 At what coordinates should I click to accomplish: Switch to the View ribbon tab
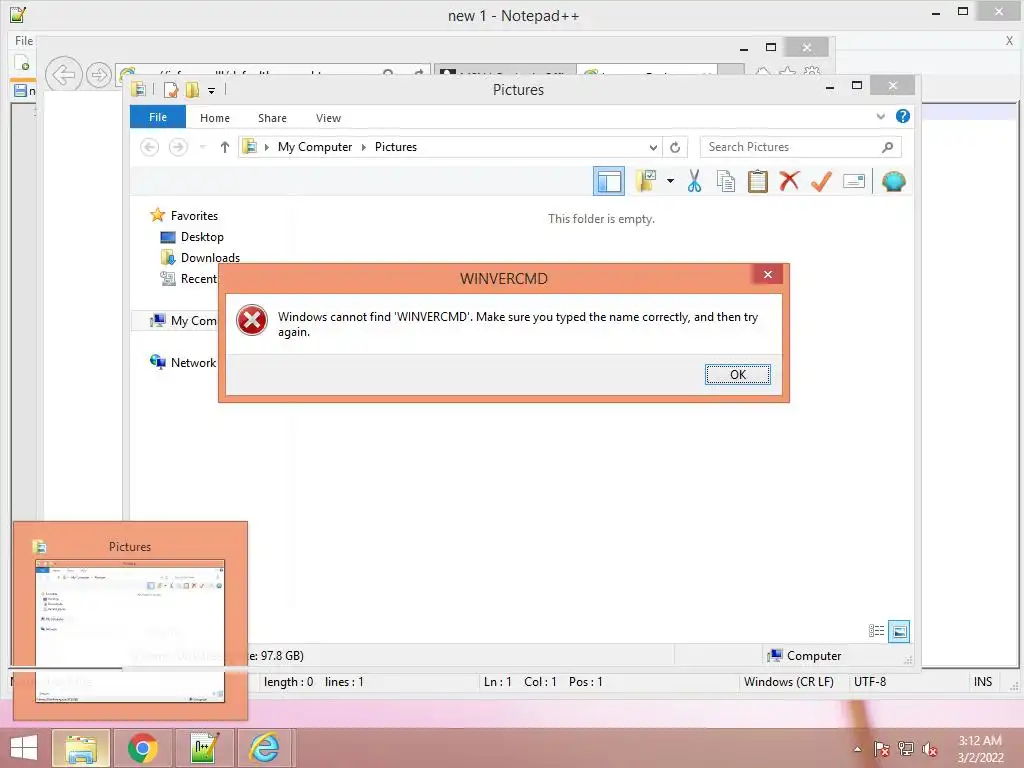click(328, 118)
